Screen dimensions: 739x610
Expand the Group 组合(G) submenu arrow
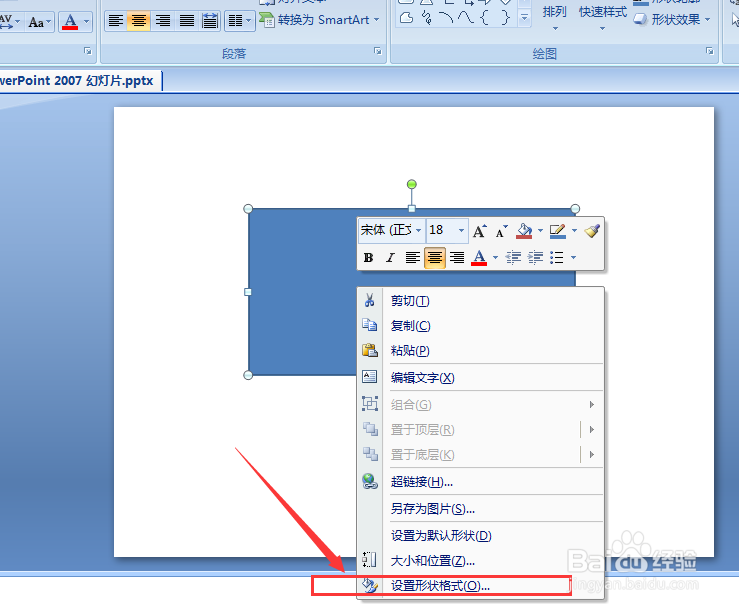click(x=592, y=404)
